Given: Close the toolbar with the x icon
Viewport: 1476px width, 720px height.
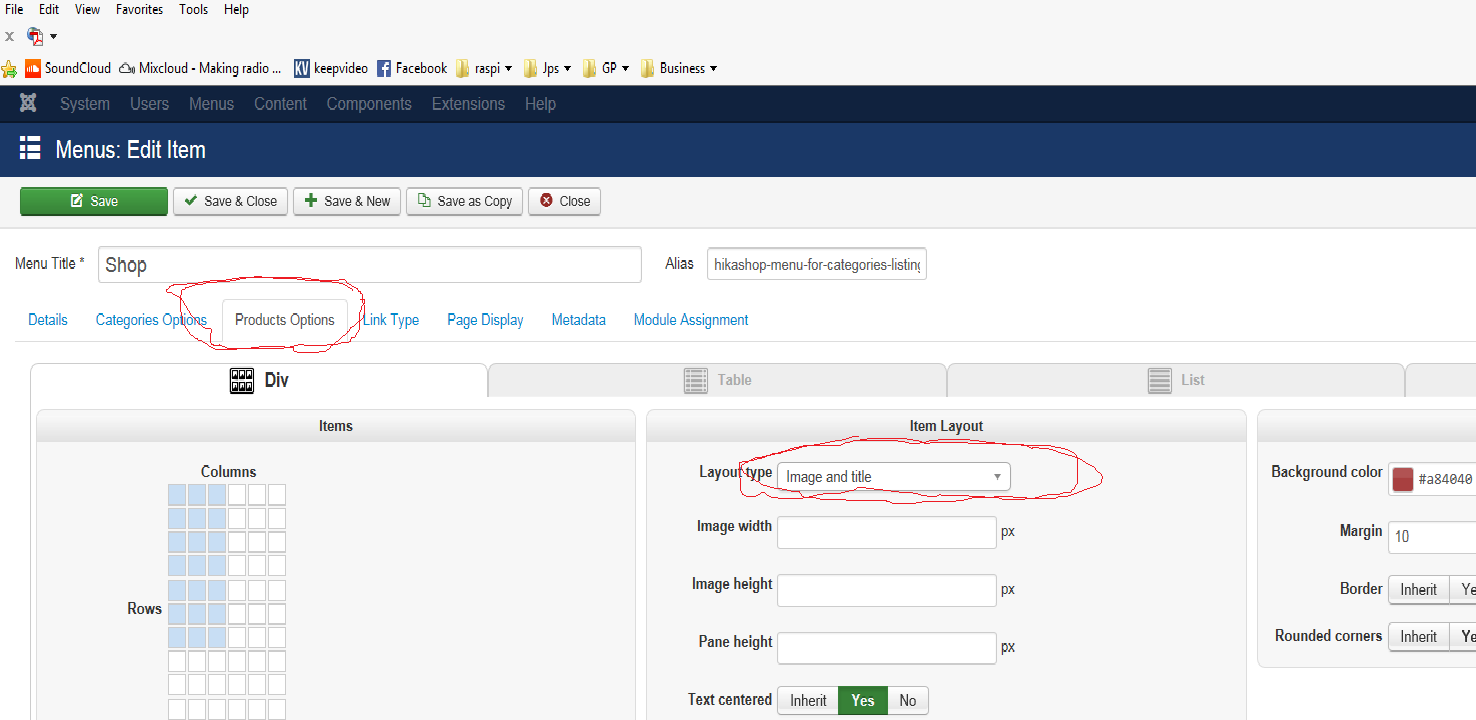Looking at the screenshot, I should coord(9,36).
